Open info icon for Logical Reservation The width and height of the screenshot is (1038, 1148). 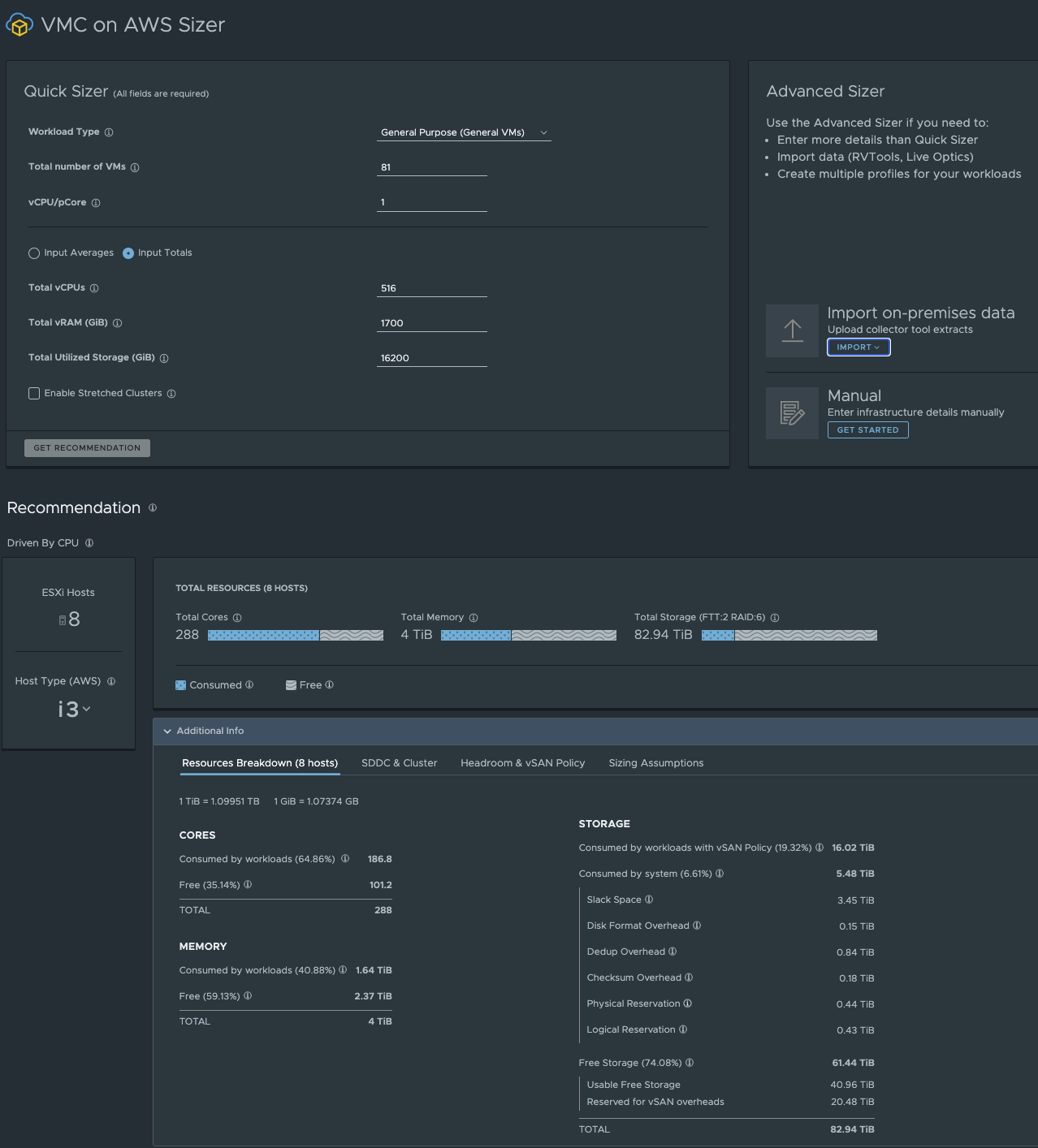[x=683, y=1029]
